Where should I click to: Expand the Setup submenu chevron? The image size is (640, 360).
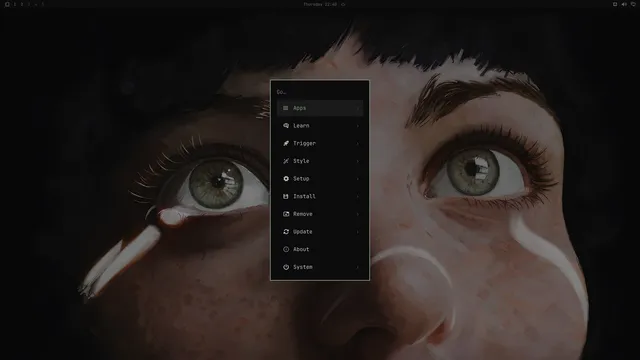(x=358, y=178)
